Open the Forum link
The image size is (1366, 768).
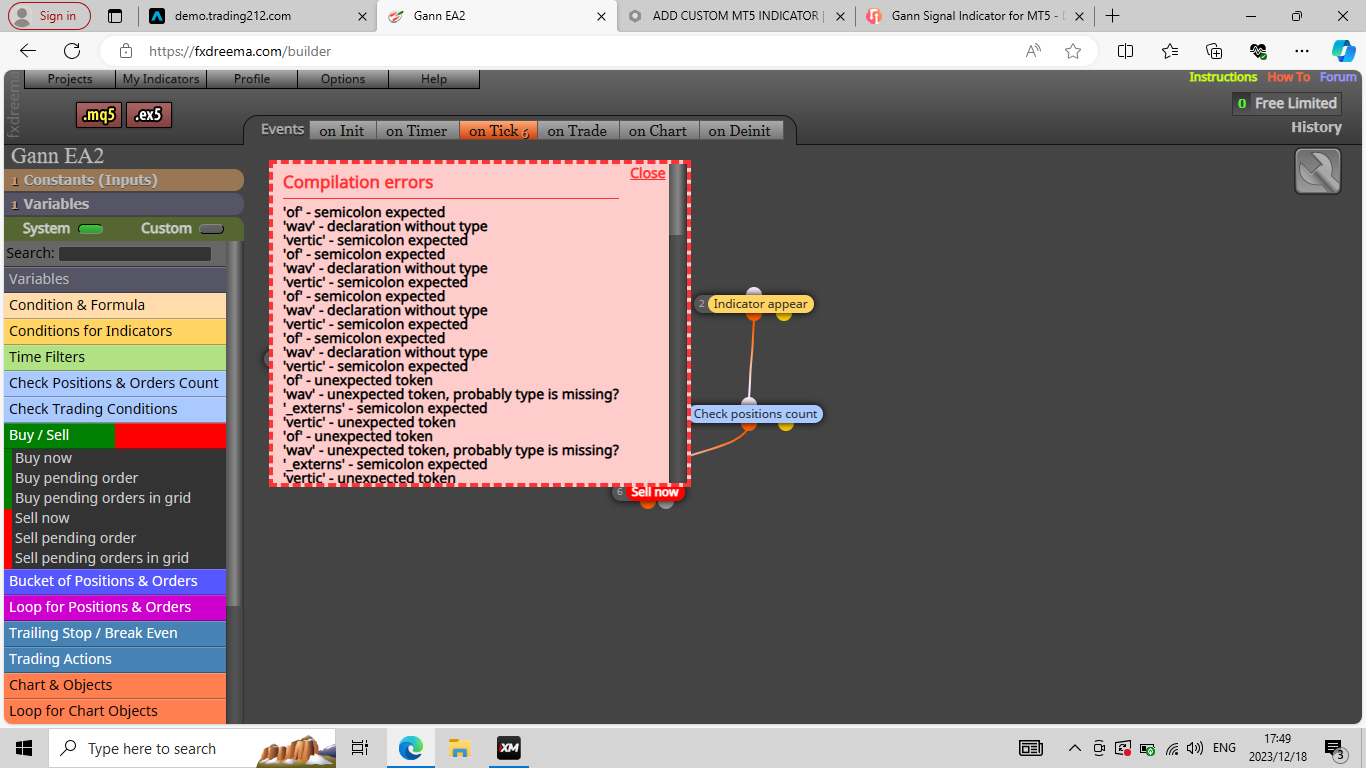pyautogui.click(x=1338, y=77)
